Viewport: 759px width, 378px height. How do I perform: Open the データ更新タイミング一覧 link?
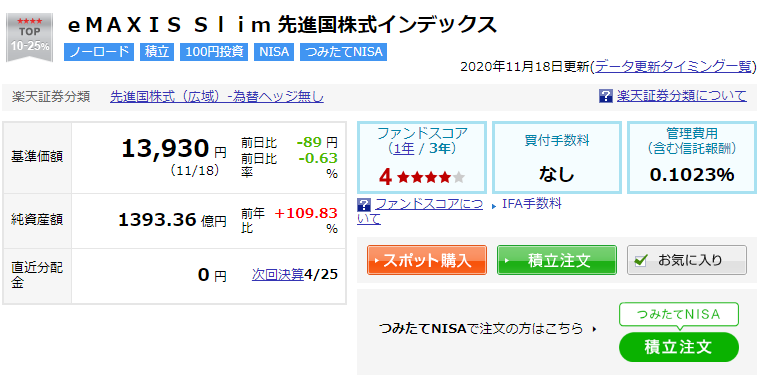673,66
